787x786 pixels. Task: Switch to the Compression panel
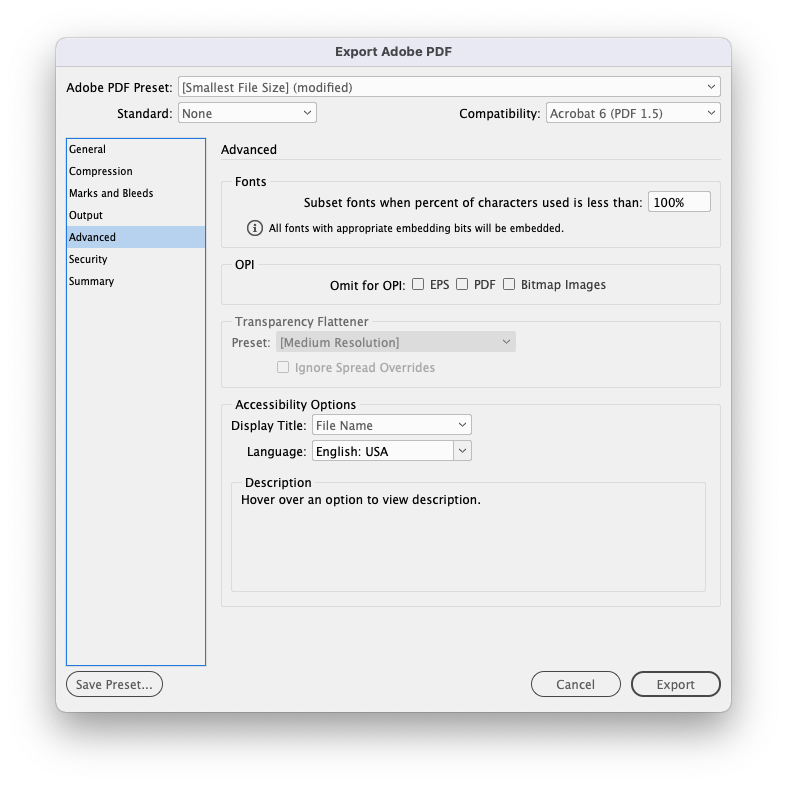tap(136, 171)
